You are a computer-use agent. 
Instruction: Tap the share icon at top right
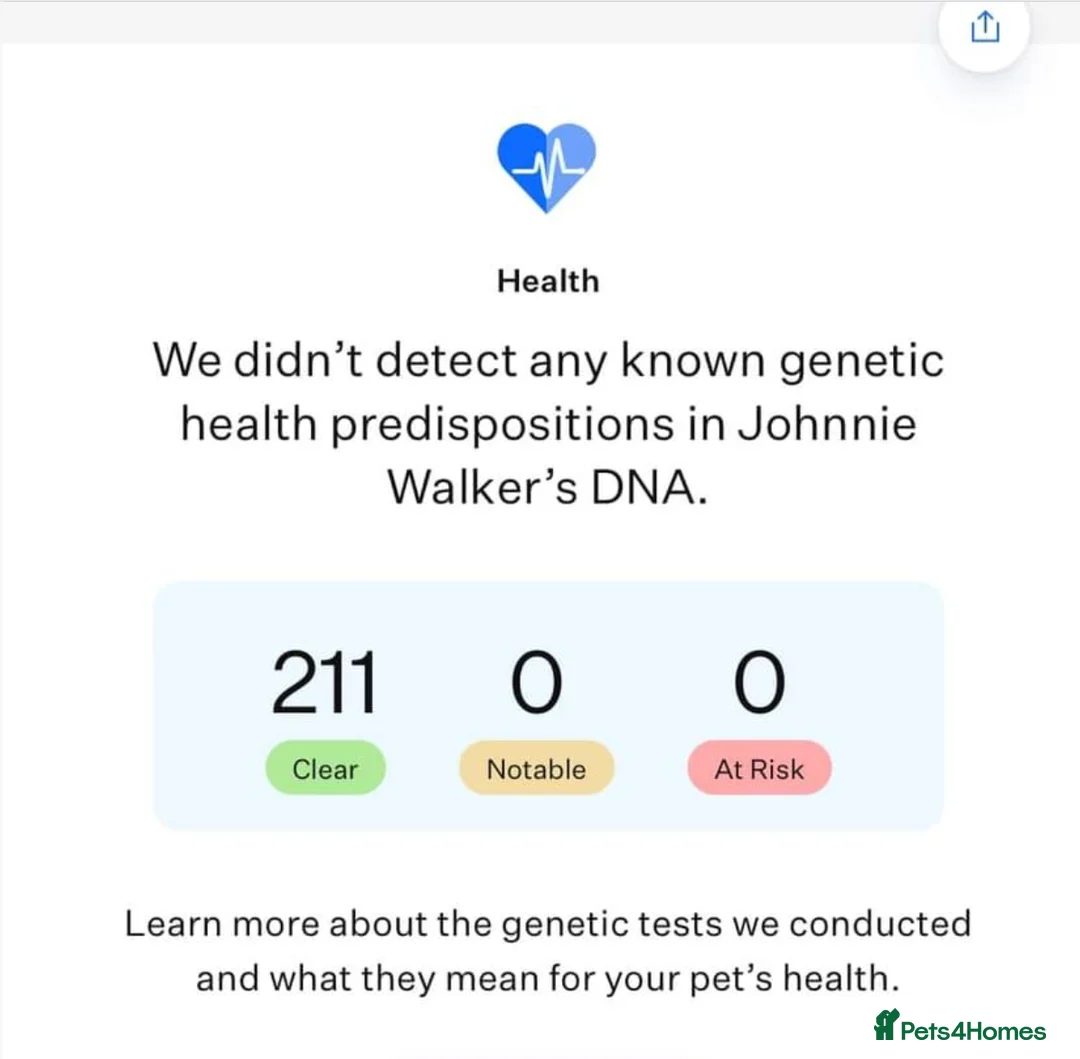[984, 27]
